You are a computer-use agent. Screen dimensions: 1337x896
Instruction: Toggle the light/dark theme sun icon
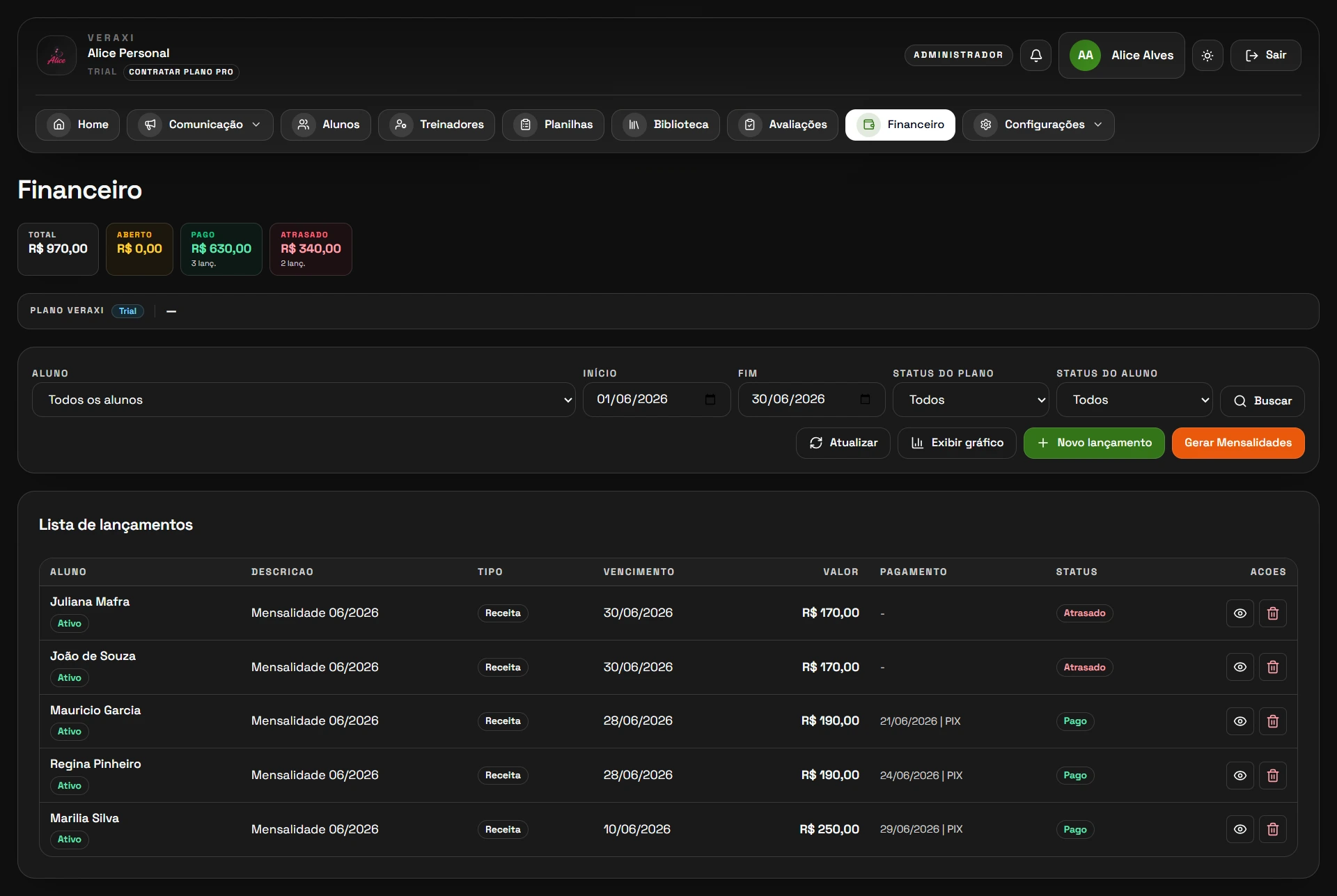(x=1207, y=55)
